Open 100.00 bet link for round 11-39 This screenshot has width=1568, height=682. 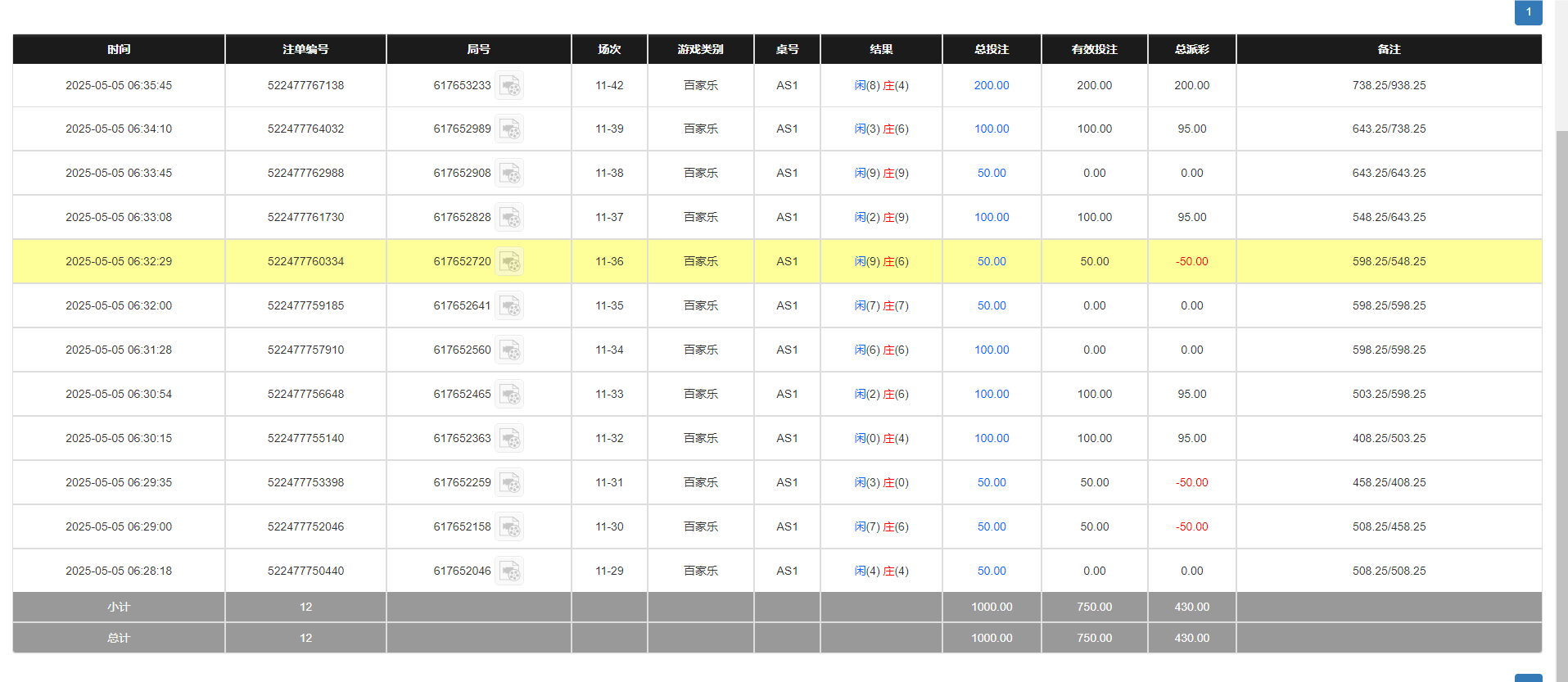(x=991, y=129)
